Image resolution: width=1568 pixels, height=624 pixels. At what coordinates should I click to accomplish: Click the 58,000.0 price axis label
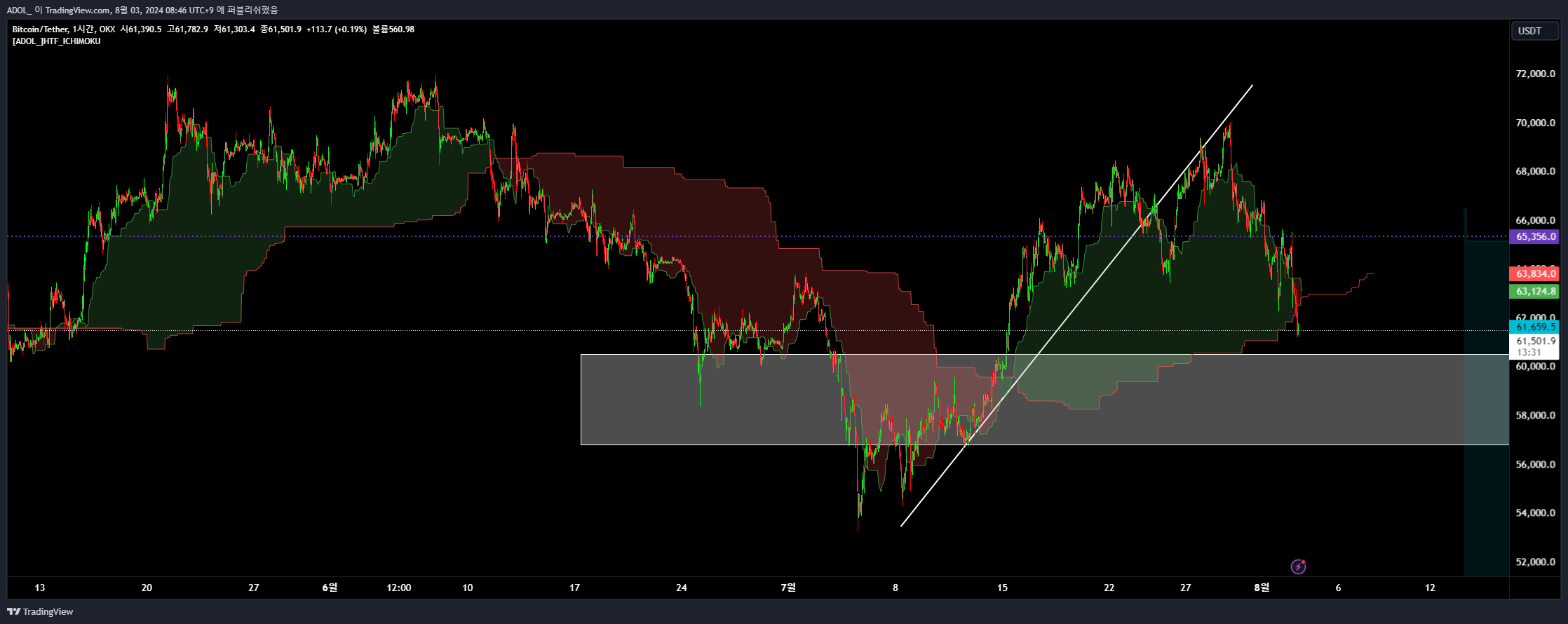pyautogui.click(x=1535, y=415)
